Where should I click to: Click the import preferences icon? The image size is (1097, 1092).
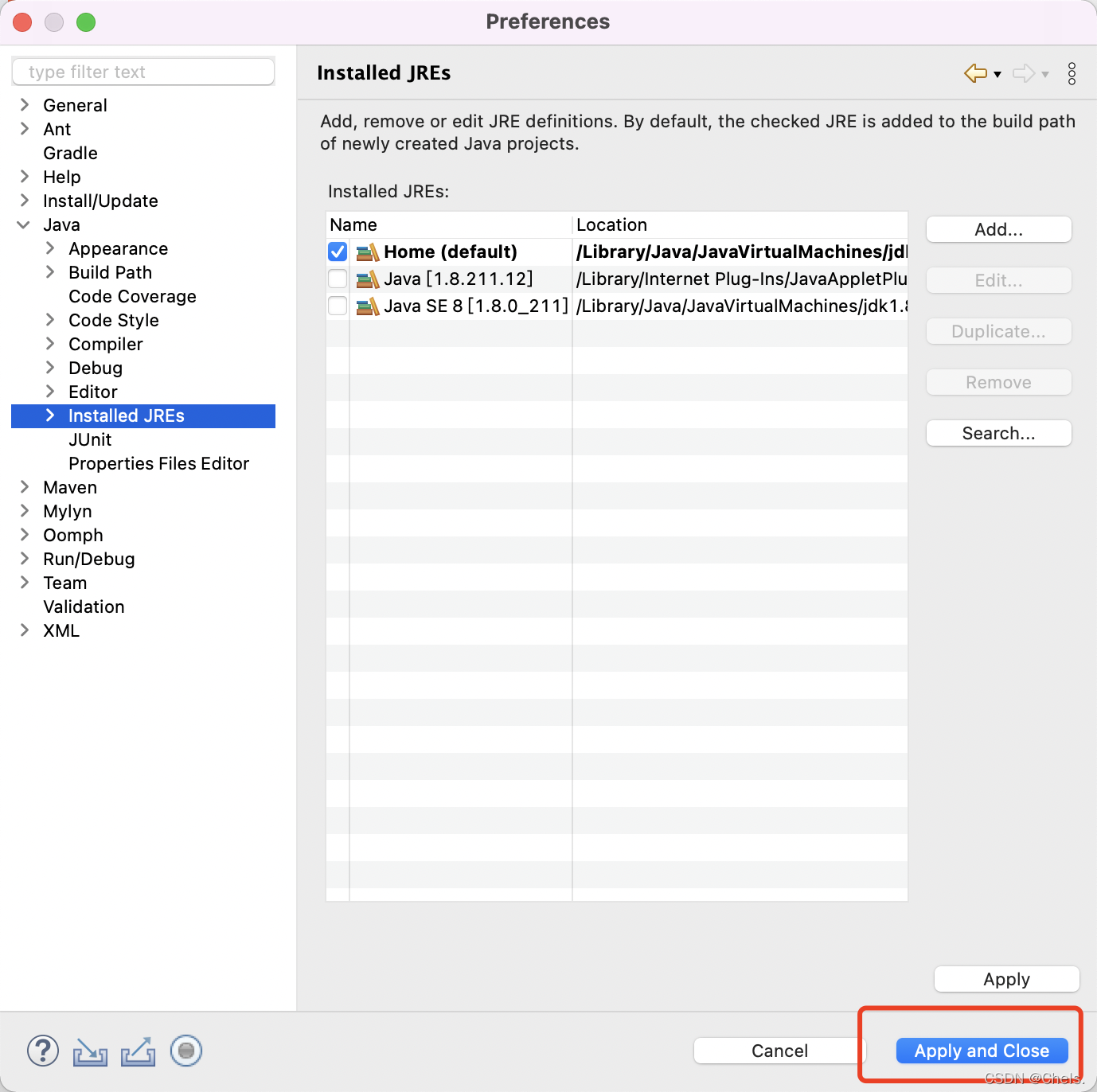click(x=90, y=1051)
